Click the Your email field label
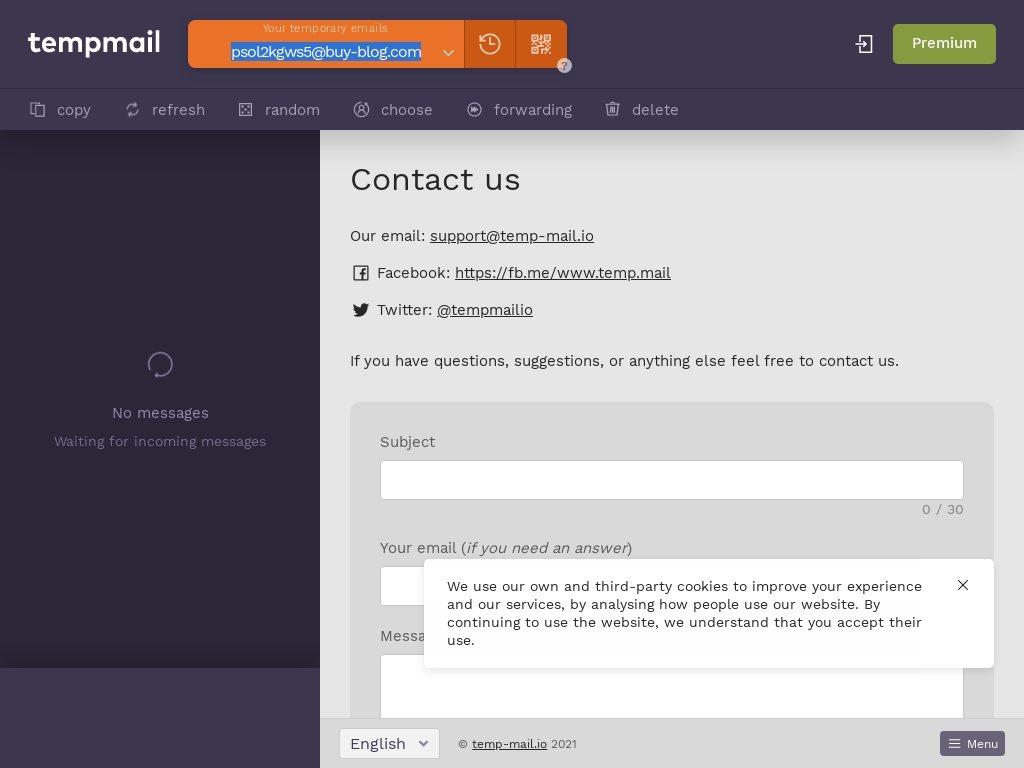 pos(506,549)
